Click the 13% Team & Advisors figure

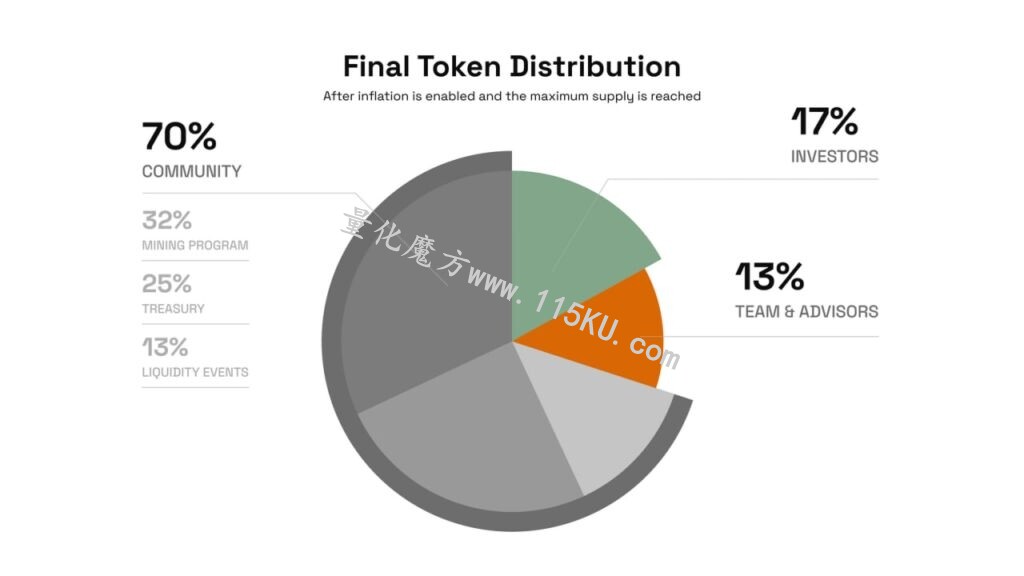tap(769, 276)
